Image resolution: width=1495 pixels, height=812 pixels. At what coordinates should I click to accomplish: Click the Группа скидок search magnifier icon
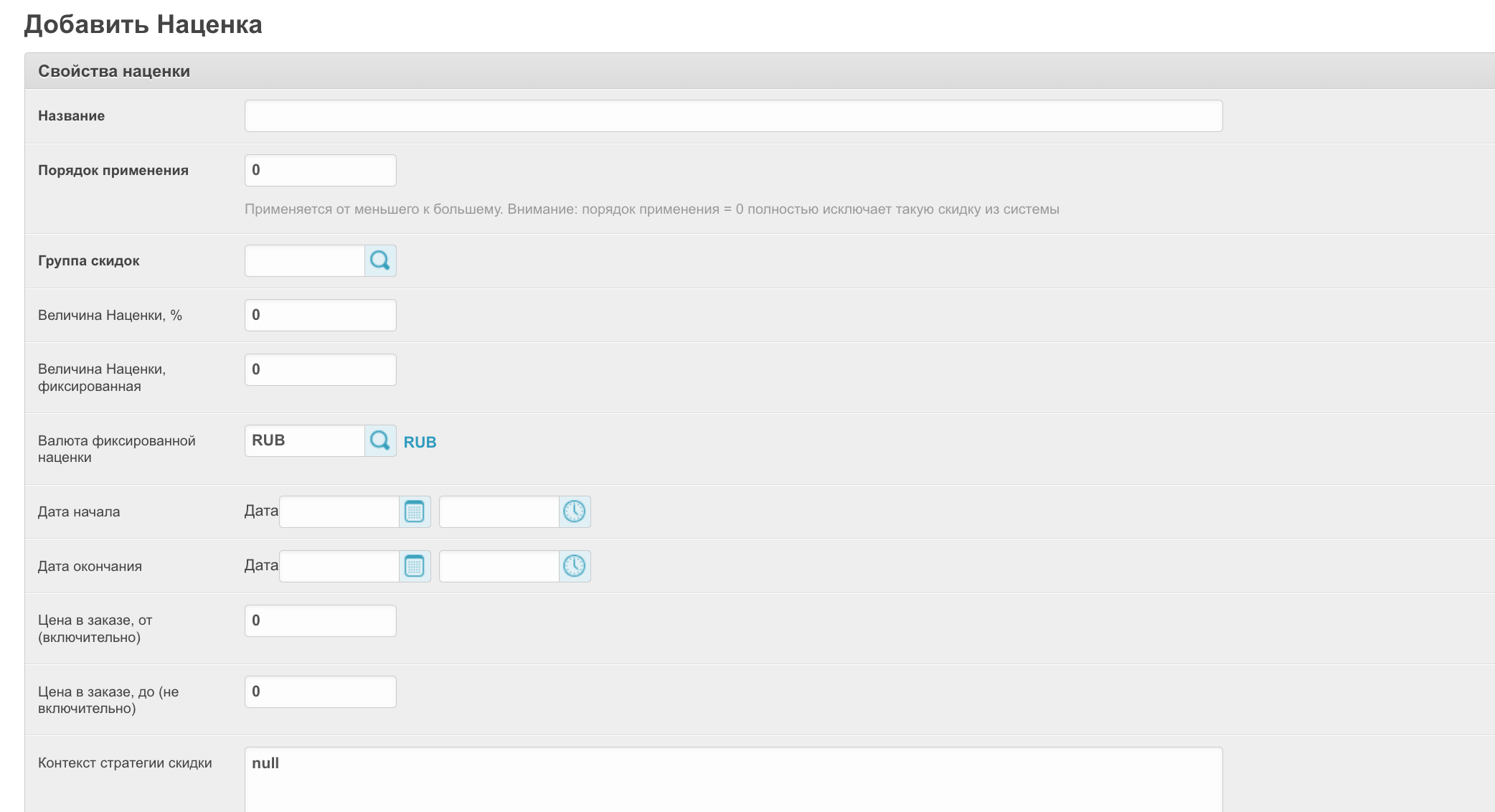(x=380, y=260)
